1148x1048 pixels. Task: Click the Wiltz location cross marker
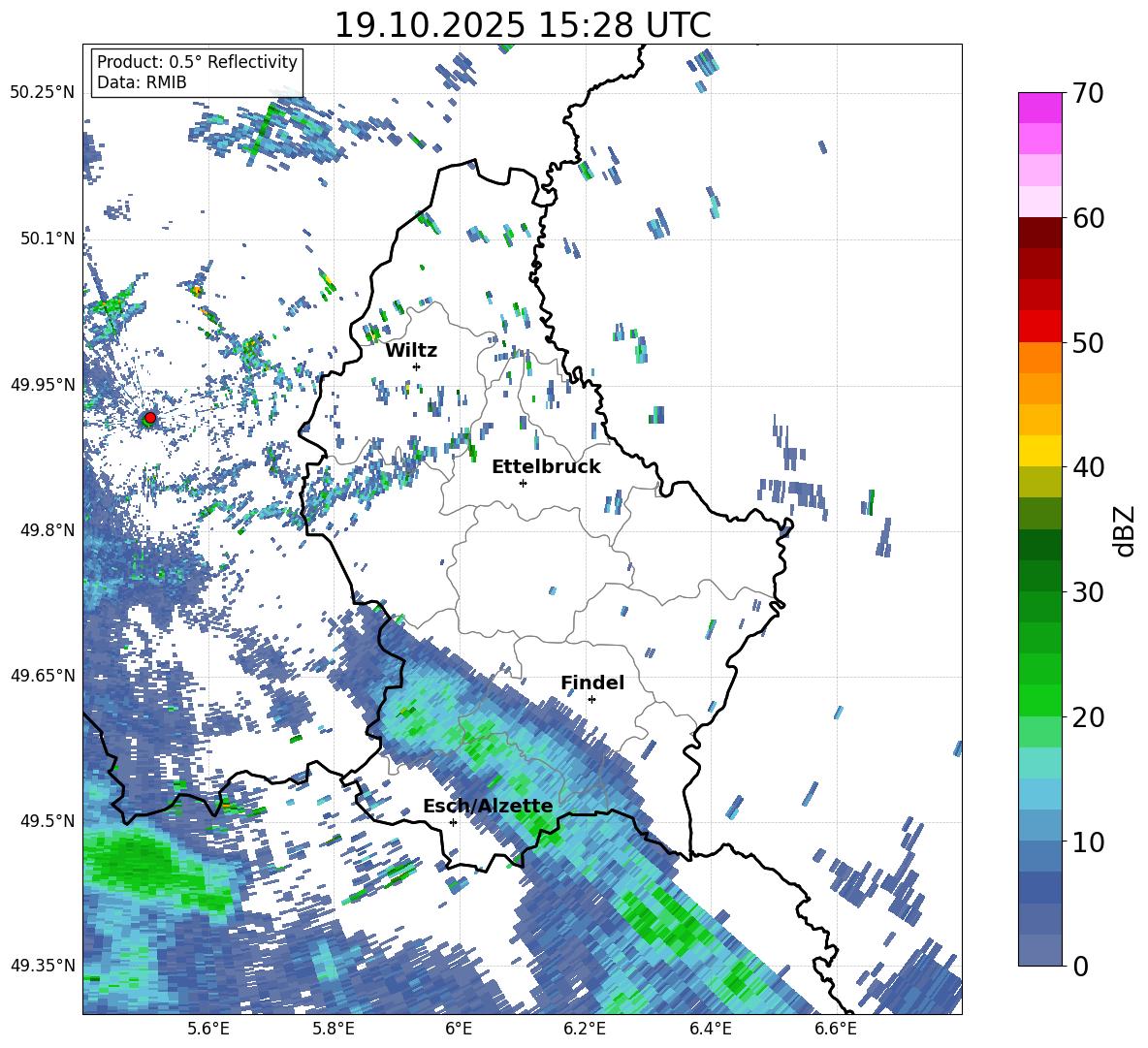click(417, 366)
